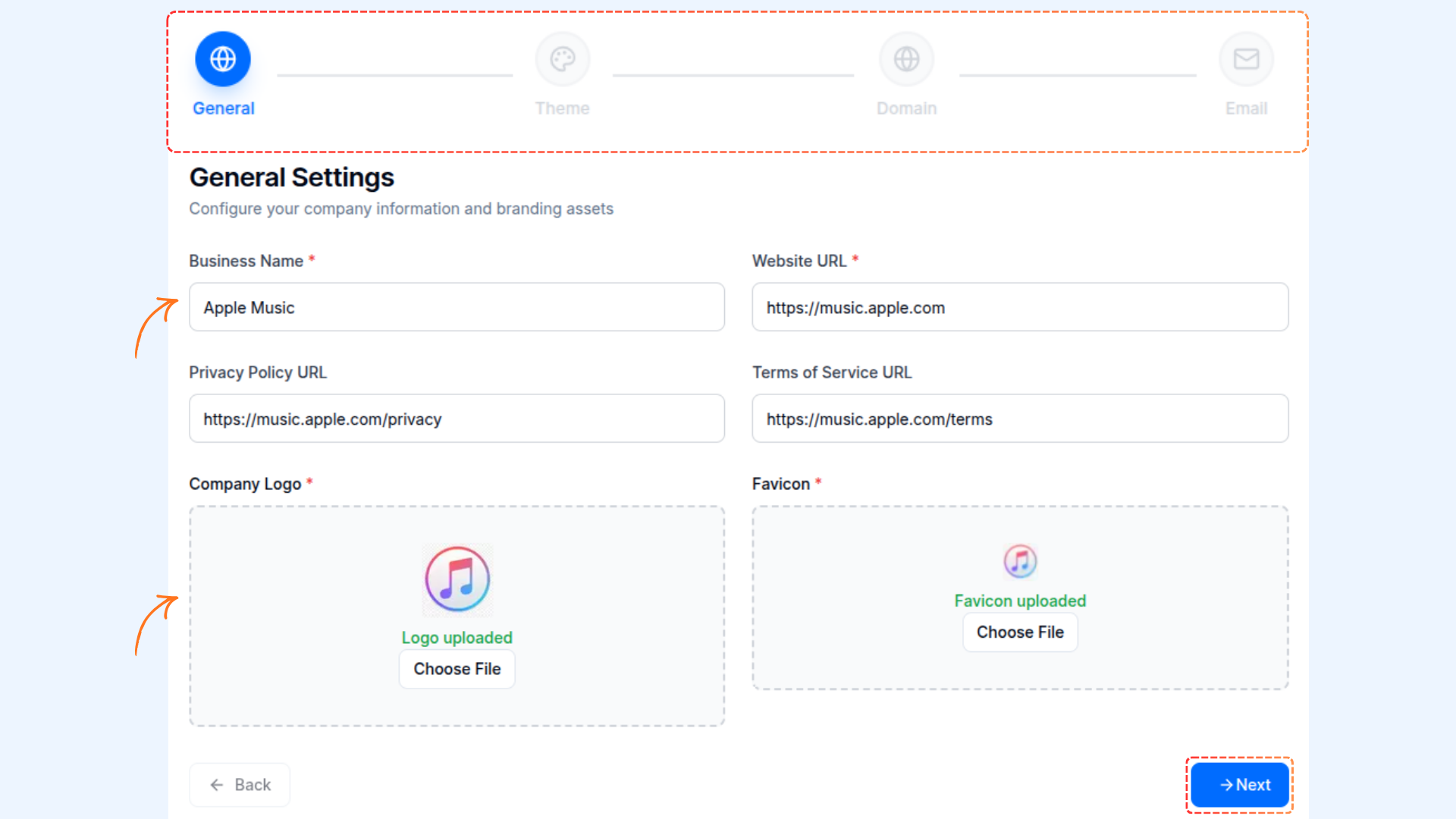The width and height of the screenshot is (1456, 819).
Task: Focus the Business Name input field
Action: (457, 307)
